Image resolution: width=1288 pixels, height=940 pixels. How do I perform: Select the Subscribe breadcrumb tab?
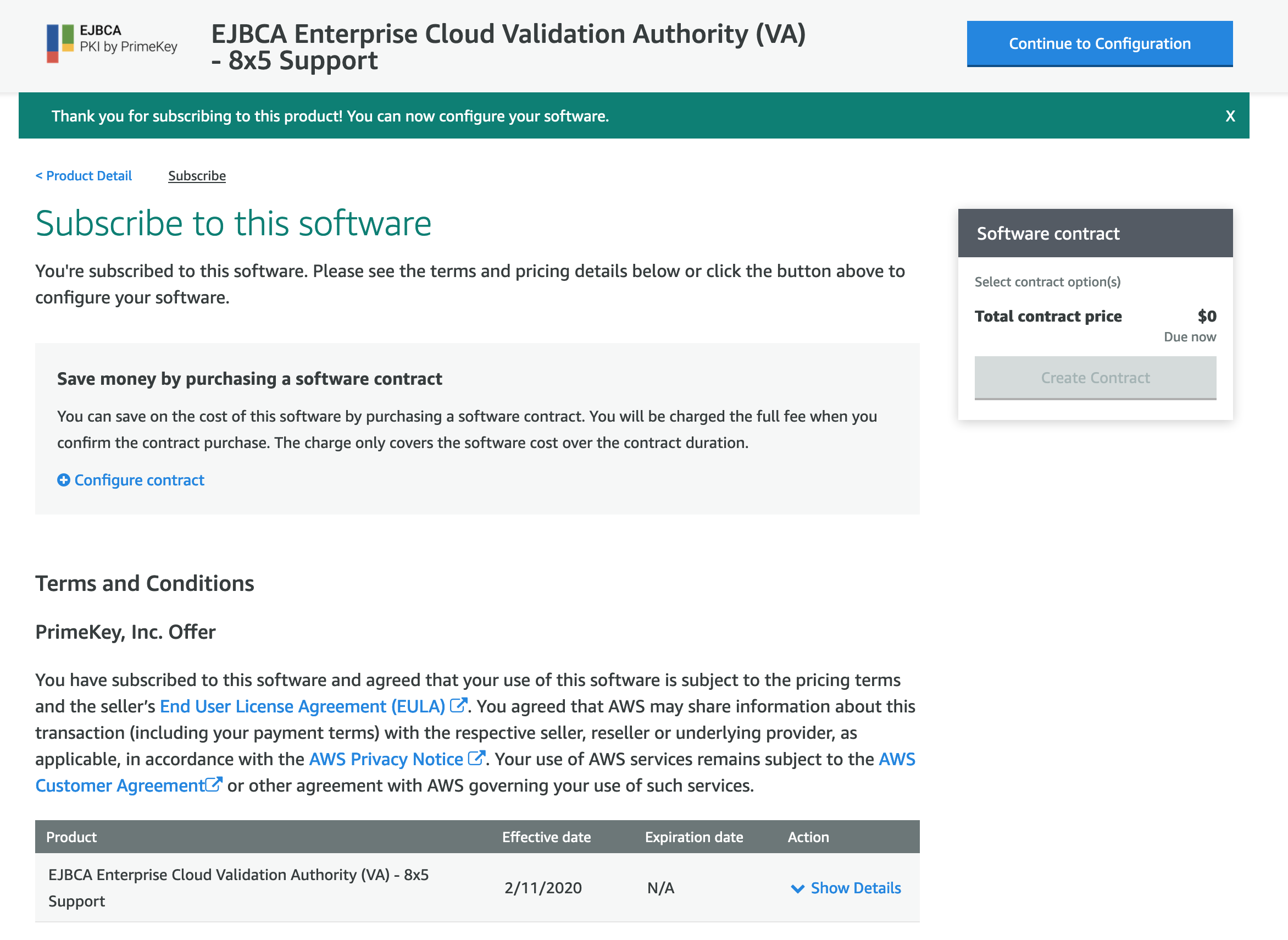[197, 176]
